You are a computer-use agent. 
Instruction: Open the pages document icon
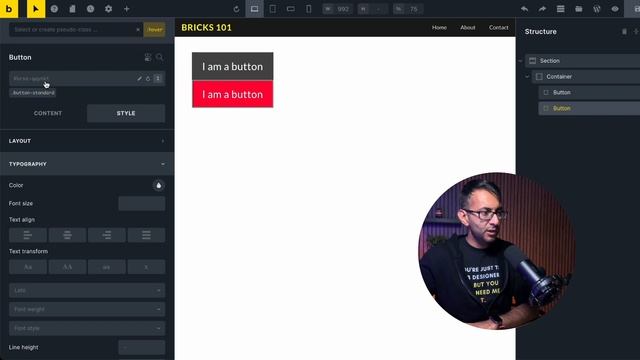coord(72,9)
